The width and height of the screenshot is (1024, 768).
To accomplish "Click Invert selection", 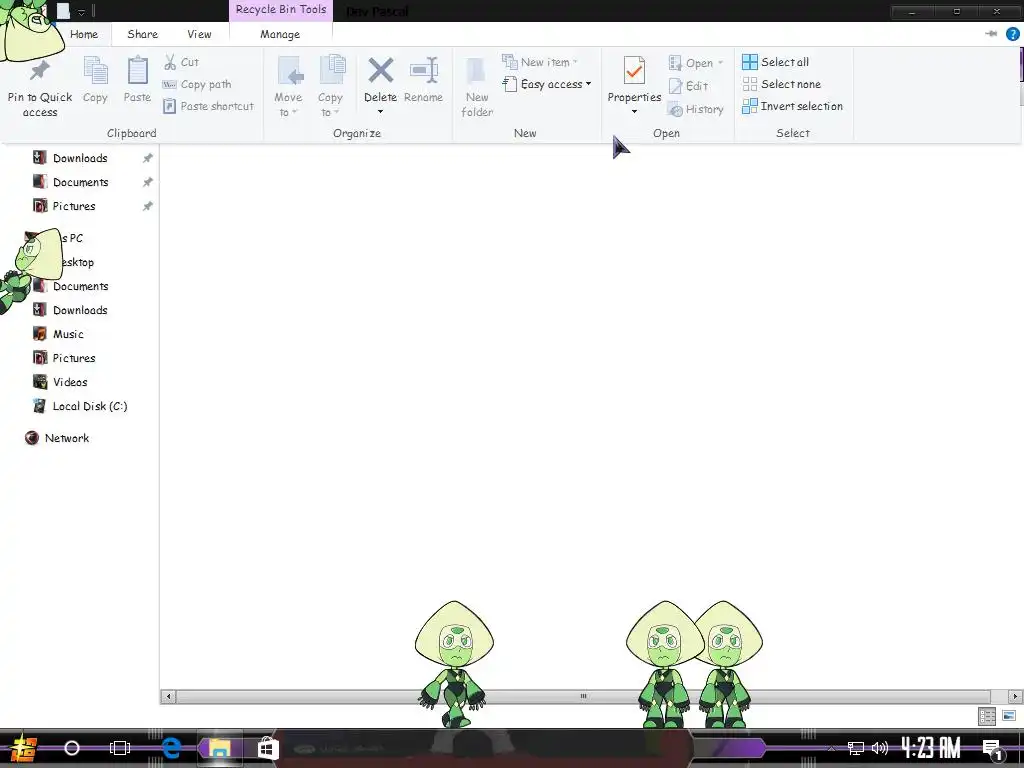I will [792, 106].
